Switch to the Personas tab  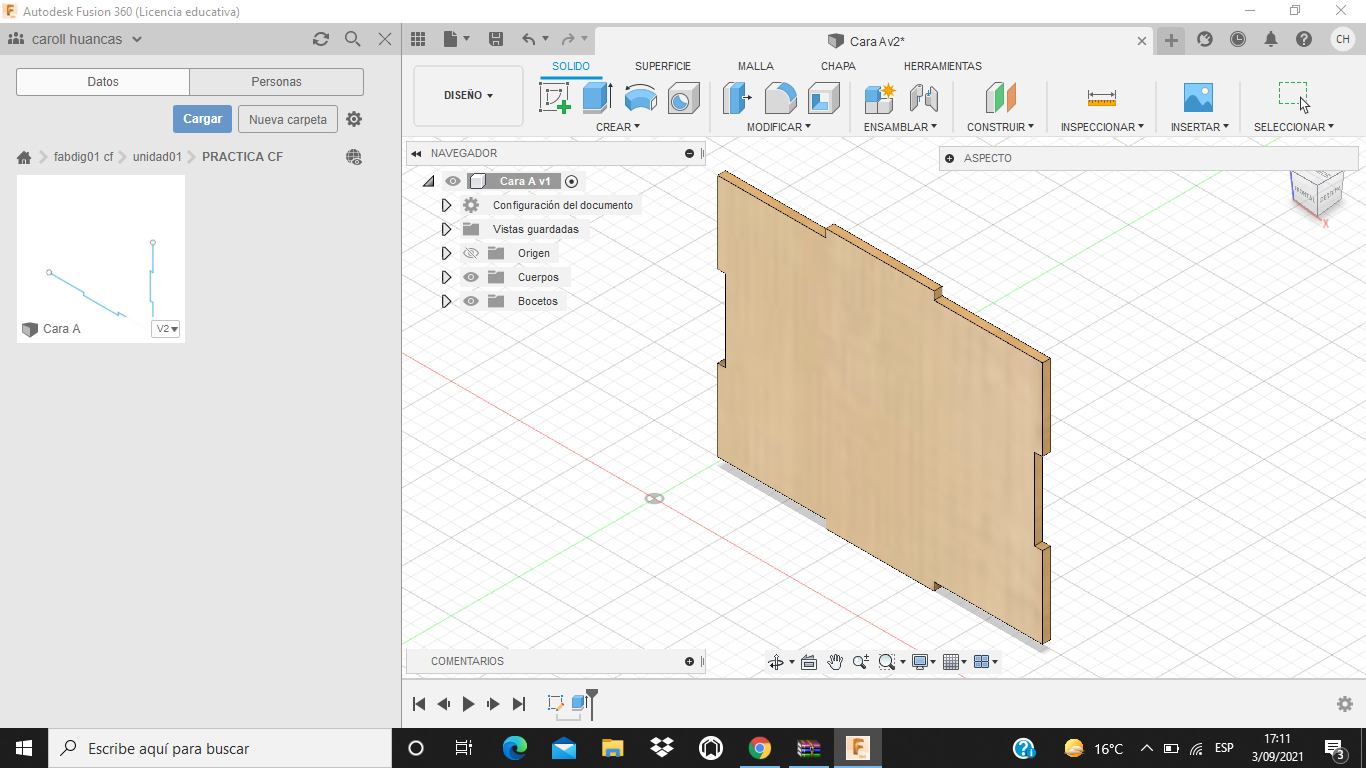click(x=277, y=82)
